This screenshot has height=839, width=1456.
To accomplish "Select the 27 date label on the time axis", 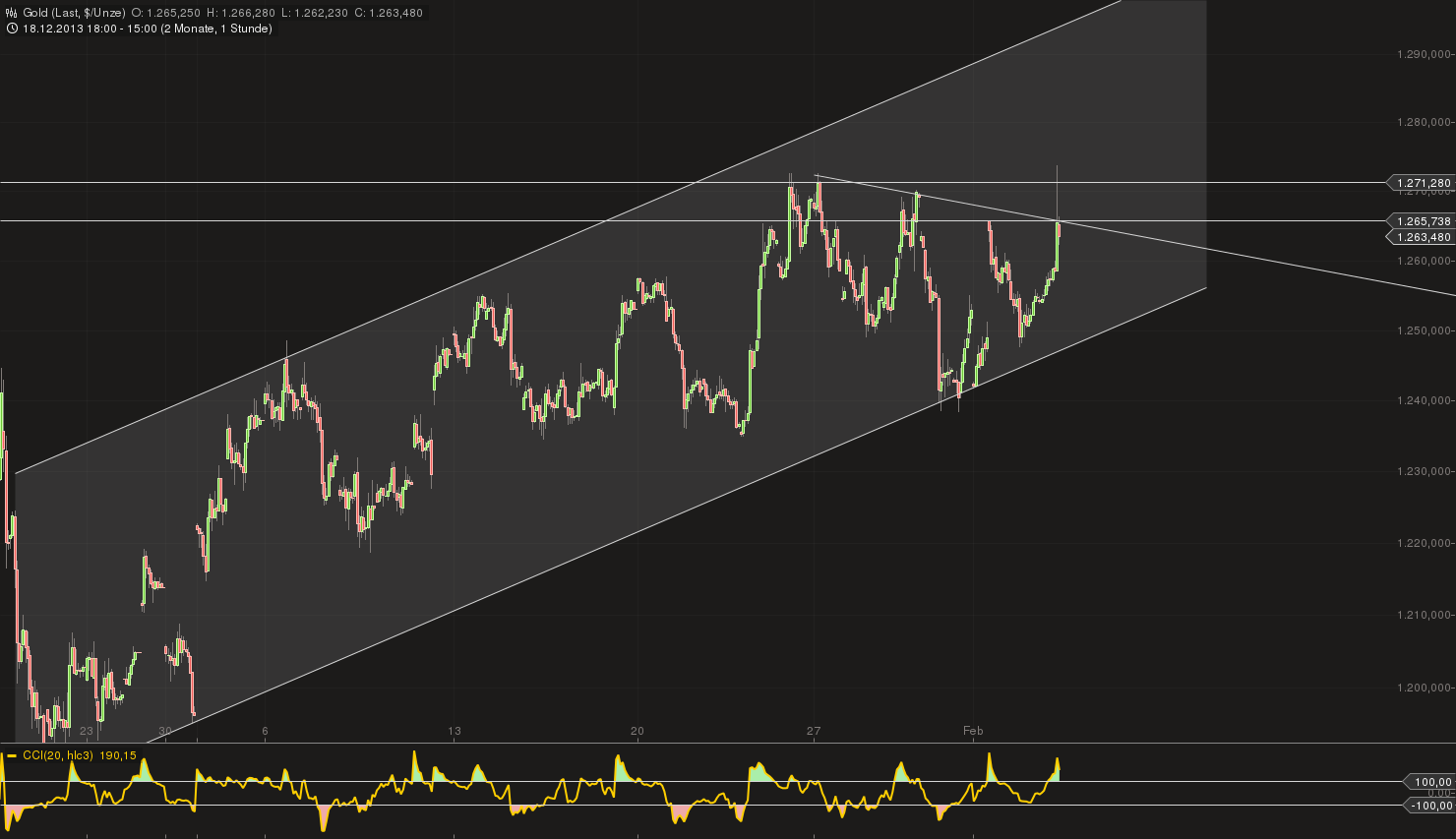I will click(814, 732).
